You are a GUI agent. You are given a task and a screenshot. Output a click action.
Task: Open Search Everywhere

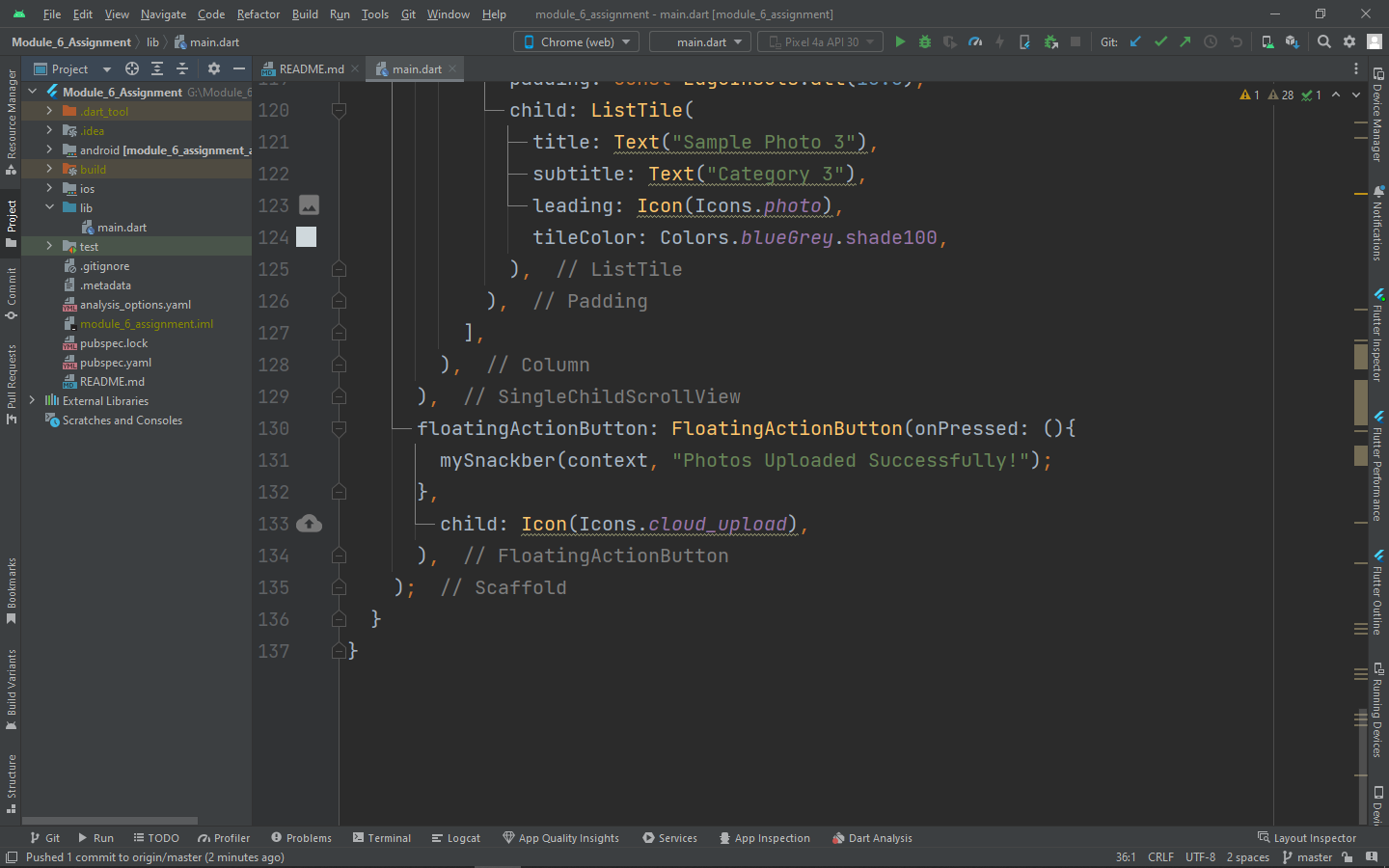[1323, 41]
